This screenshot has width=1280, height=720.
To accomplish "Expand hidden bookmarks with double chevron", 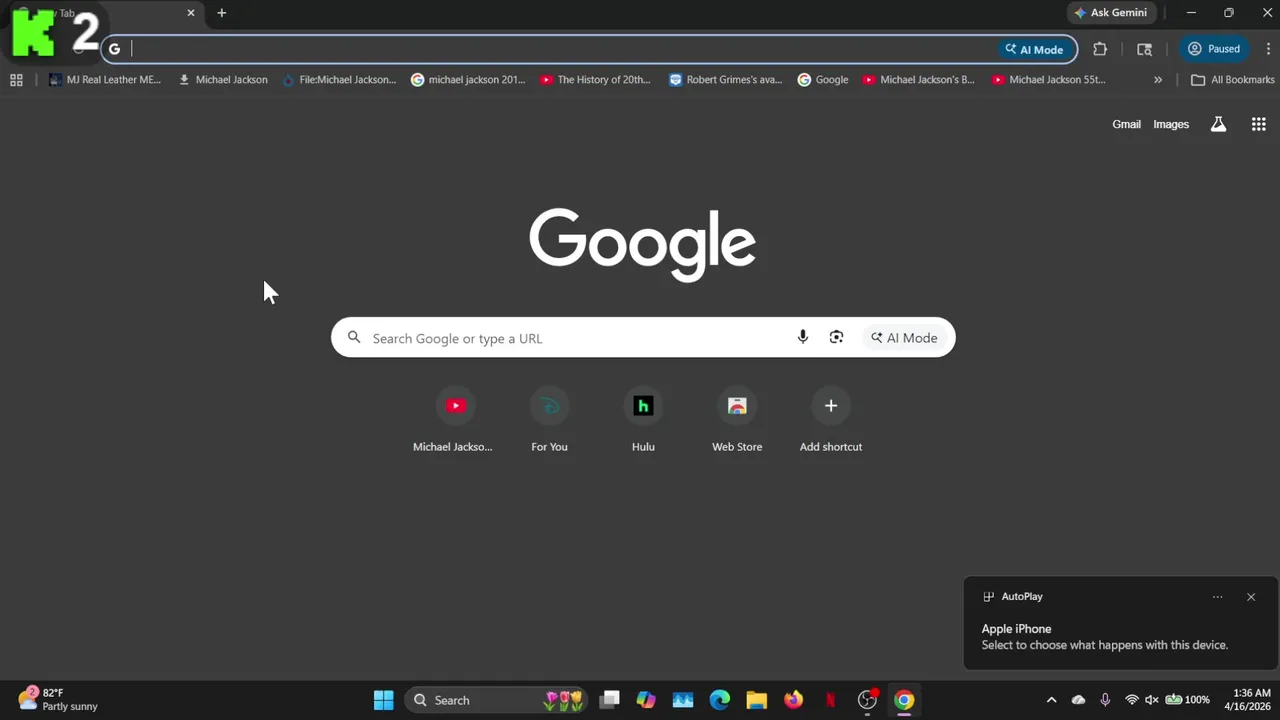I will coord(1158,80).
